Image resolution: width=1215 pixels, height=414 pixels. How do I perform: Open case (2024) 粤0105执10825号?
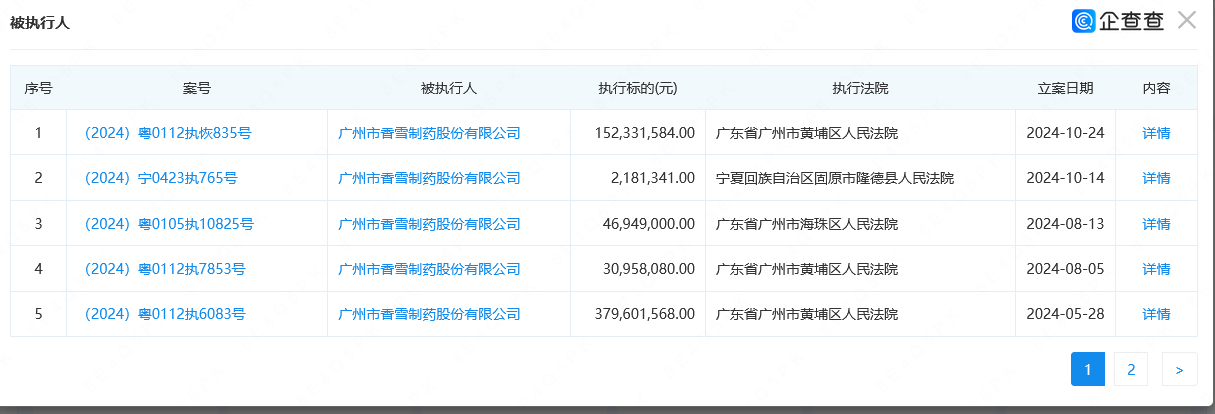click(167, 224)
